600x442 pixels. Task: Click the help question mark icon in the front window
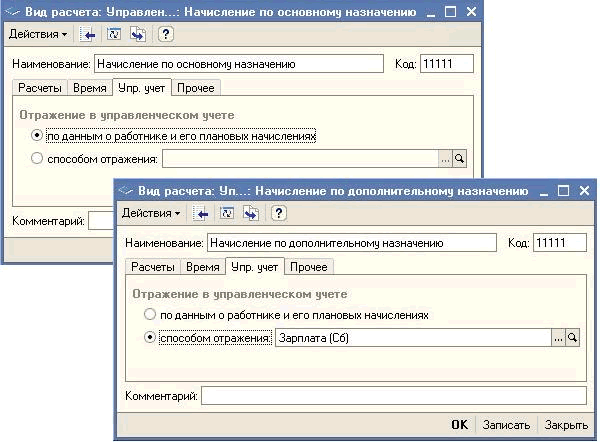[x=278, y=213]
